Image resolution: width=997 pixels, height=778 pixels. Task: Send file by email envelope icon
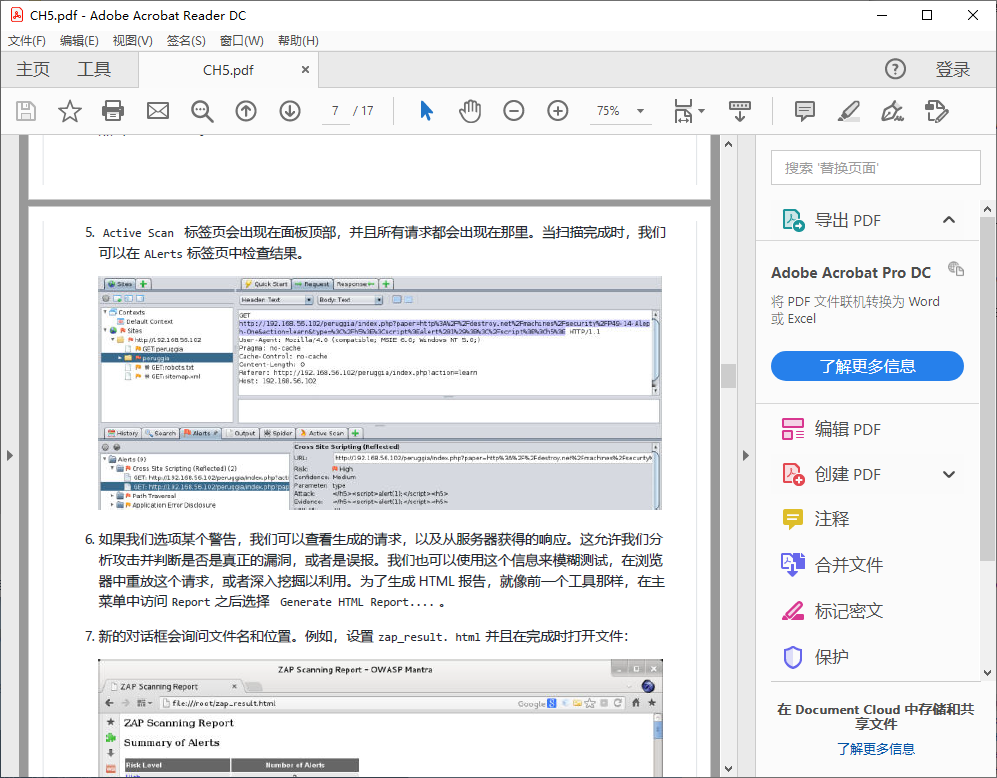(158, 111)
